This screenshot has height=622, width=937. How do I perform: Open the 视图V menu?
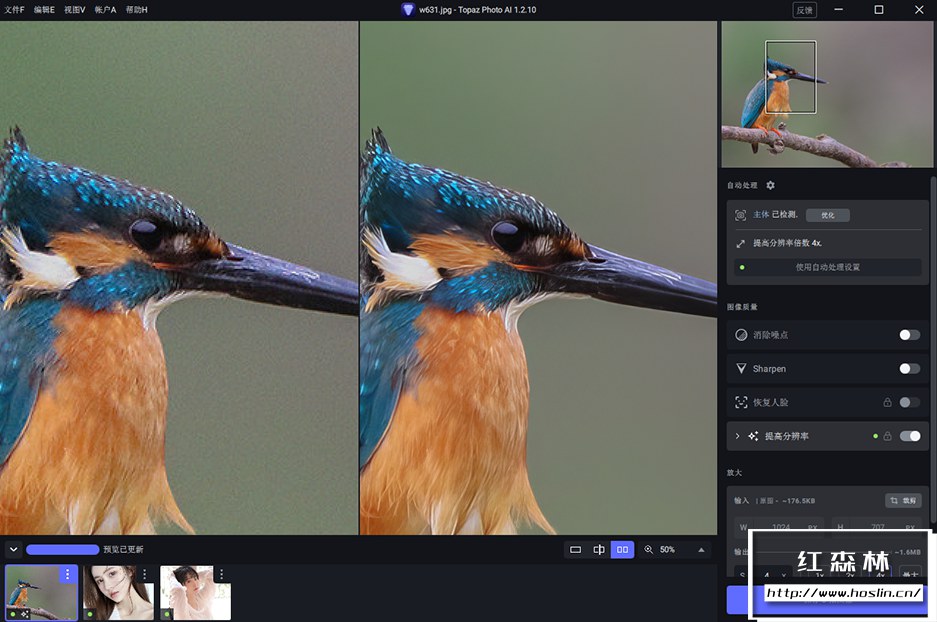[x=75, y=10]
